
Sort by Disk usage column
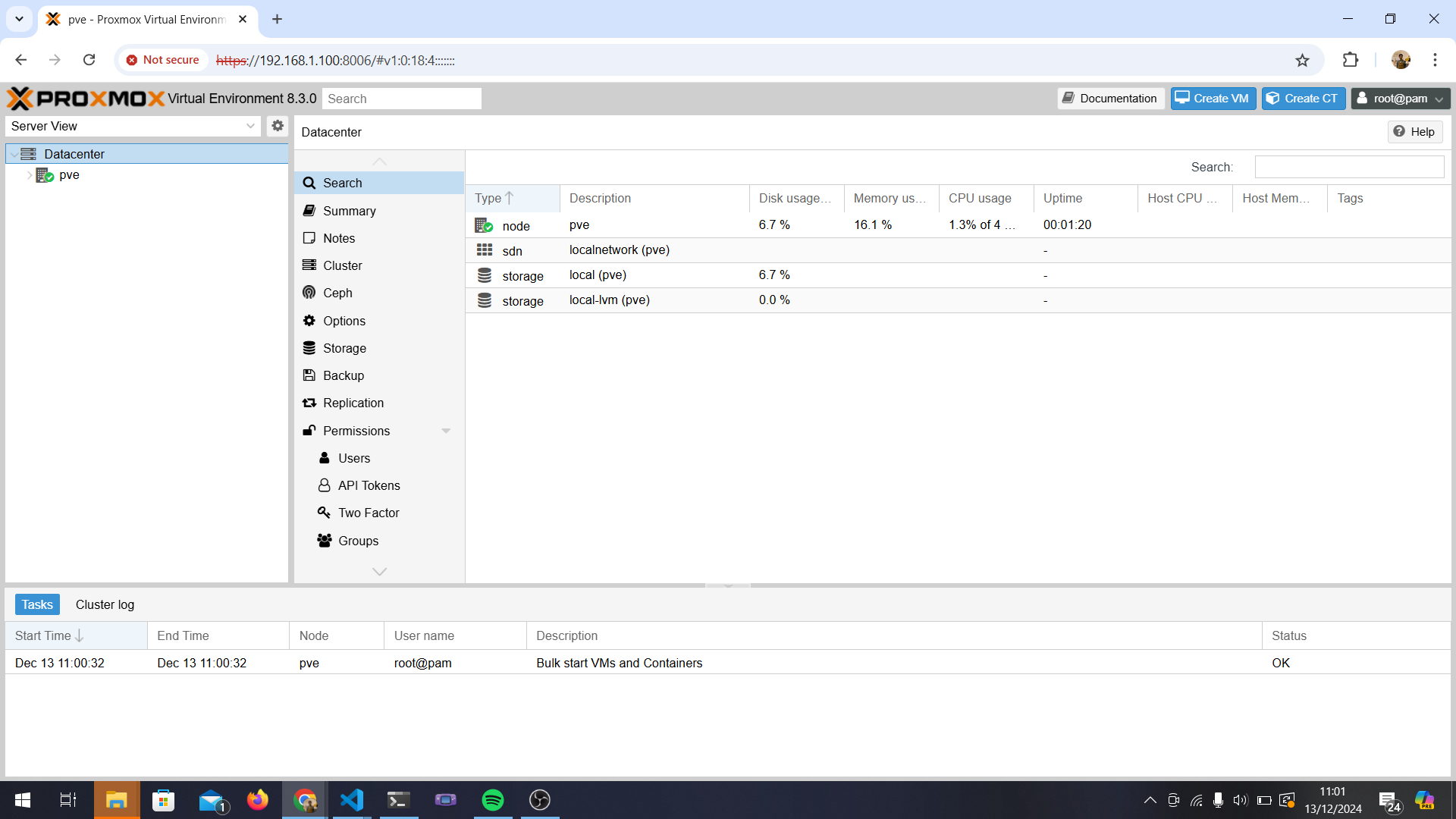point(796,198)
